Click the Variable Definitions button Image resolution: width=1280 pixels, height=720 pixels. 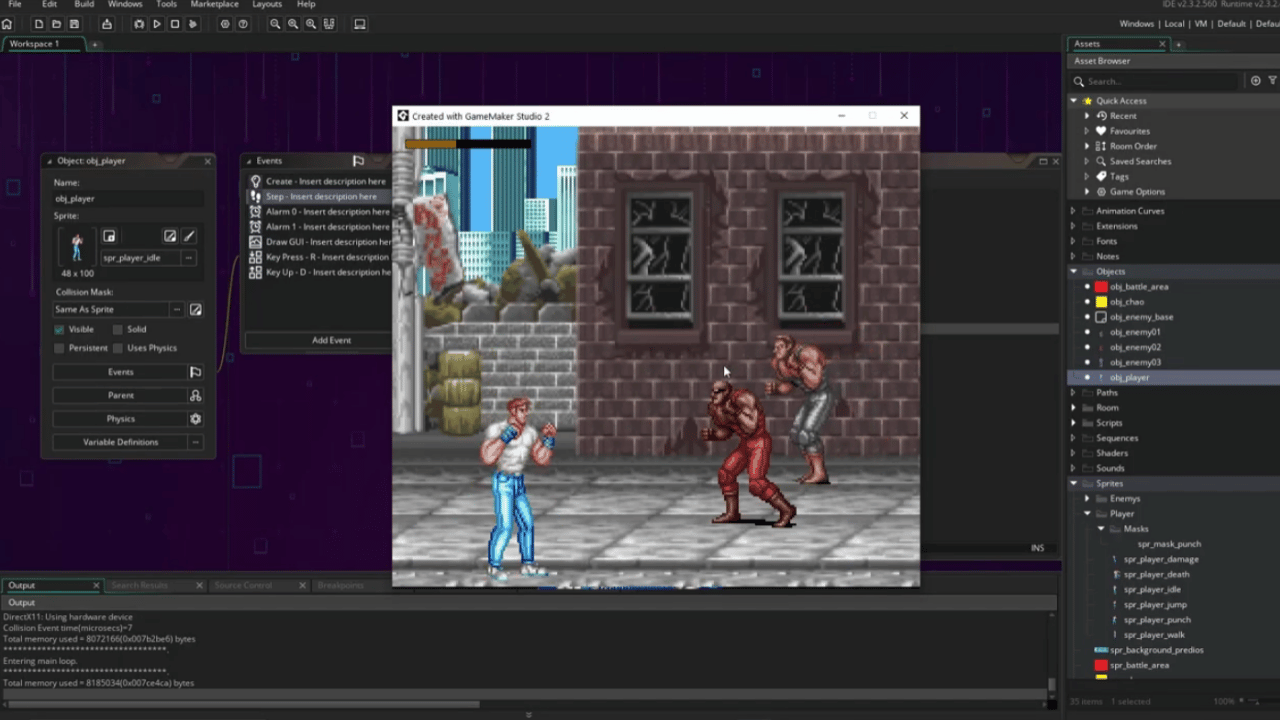(120, 442)
